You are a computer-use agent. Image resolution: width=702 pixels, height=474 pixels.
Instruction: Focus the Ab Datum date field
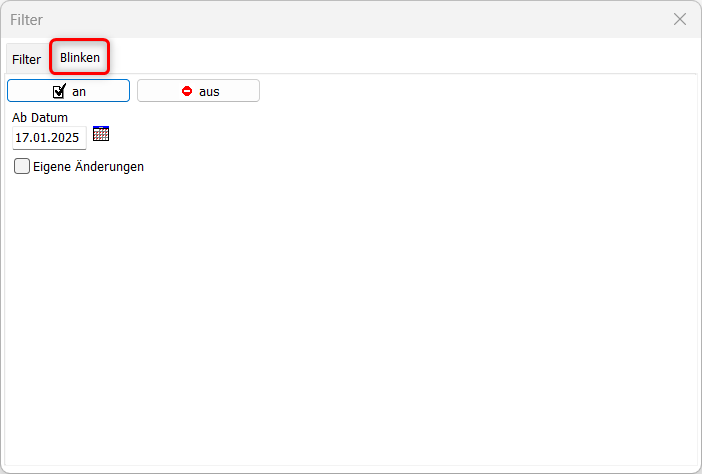click(x=48, y=138)
